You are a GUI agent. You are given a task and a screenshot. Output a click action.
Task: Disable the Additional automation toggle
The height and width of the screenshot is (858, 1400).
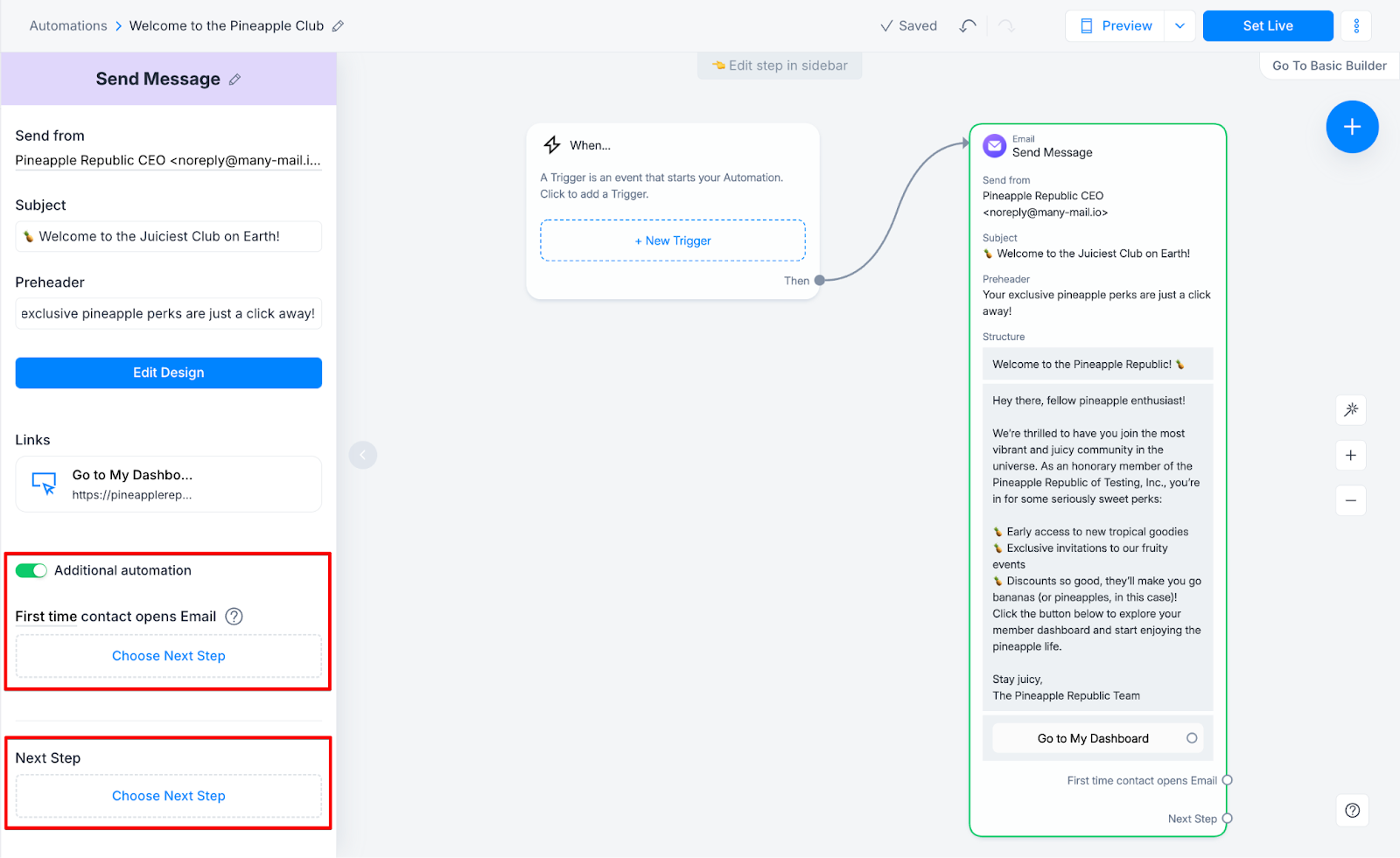click(31, 569)
